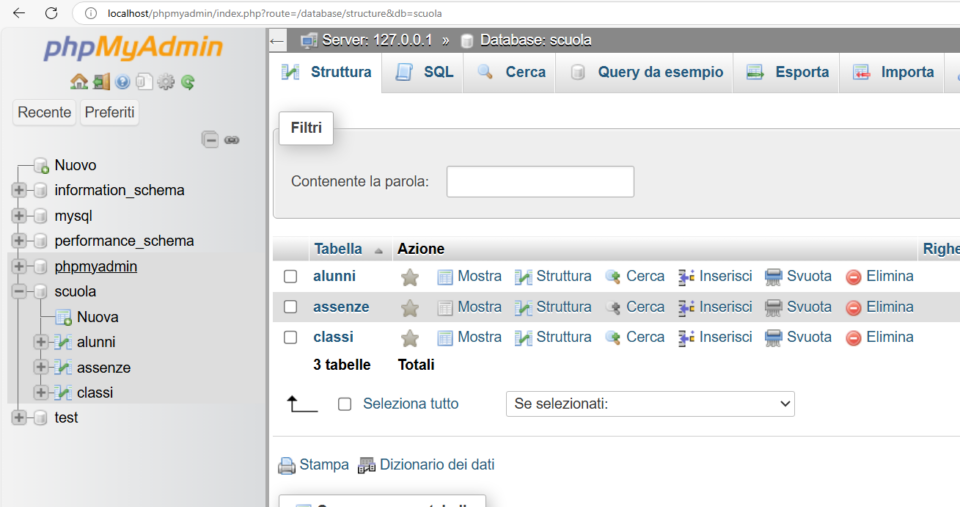Click the site information icon in address bar

[91, 13]
